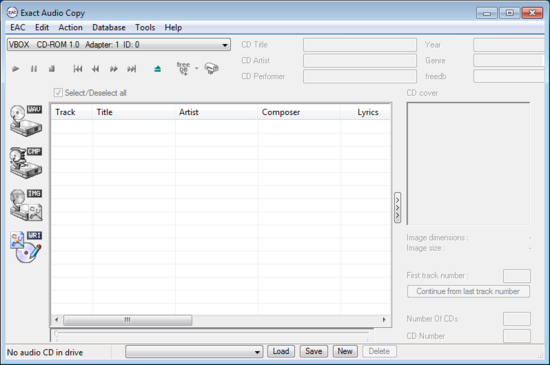The image size is (550, 365).
Task: Click the Stop playback button
Action: pyautogui.click(x=52, y=69)
